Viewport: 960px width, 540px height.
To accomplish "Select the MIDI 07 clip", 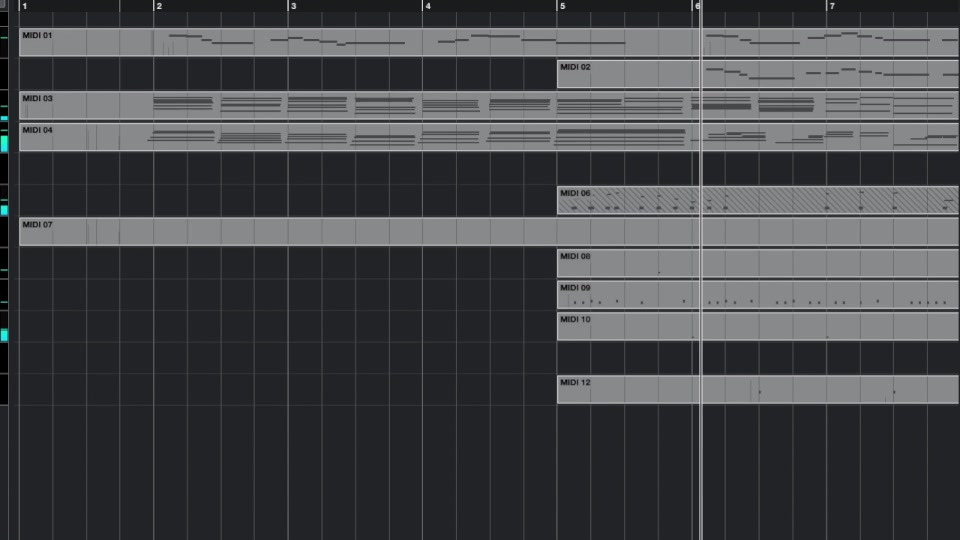I will click(489, 231).
